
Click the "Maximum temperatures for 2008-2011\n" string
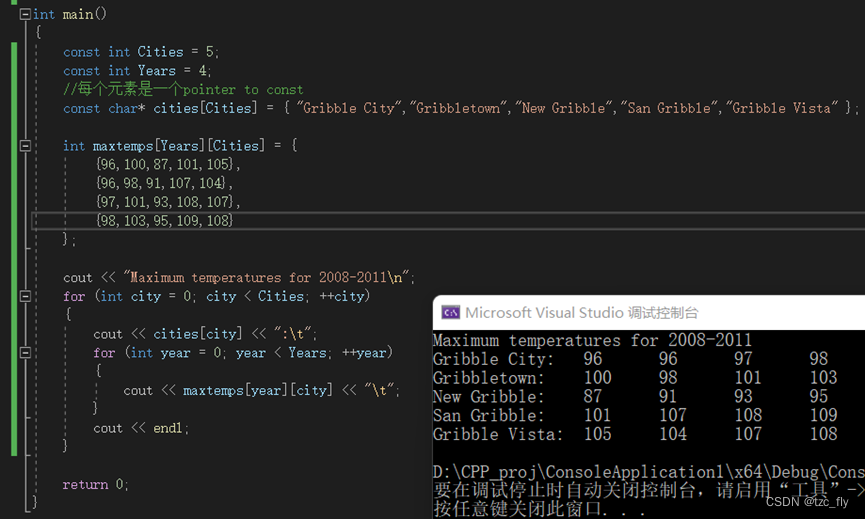tap(267, 277)
